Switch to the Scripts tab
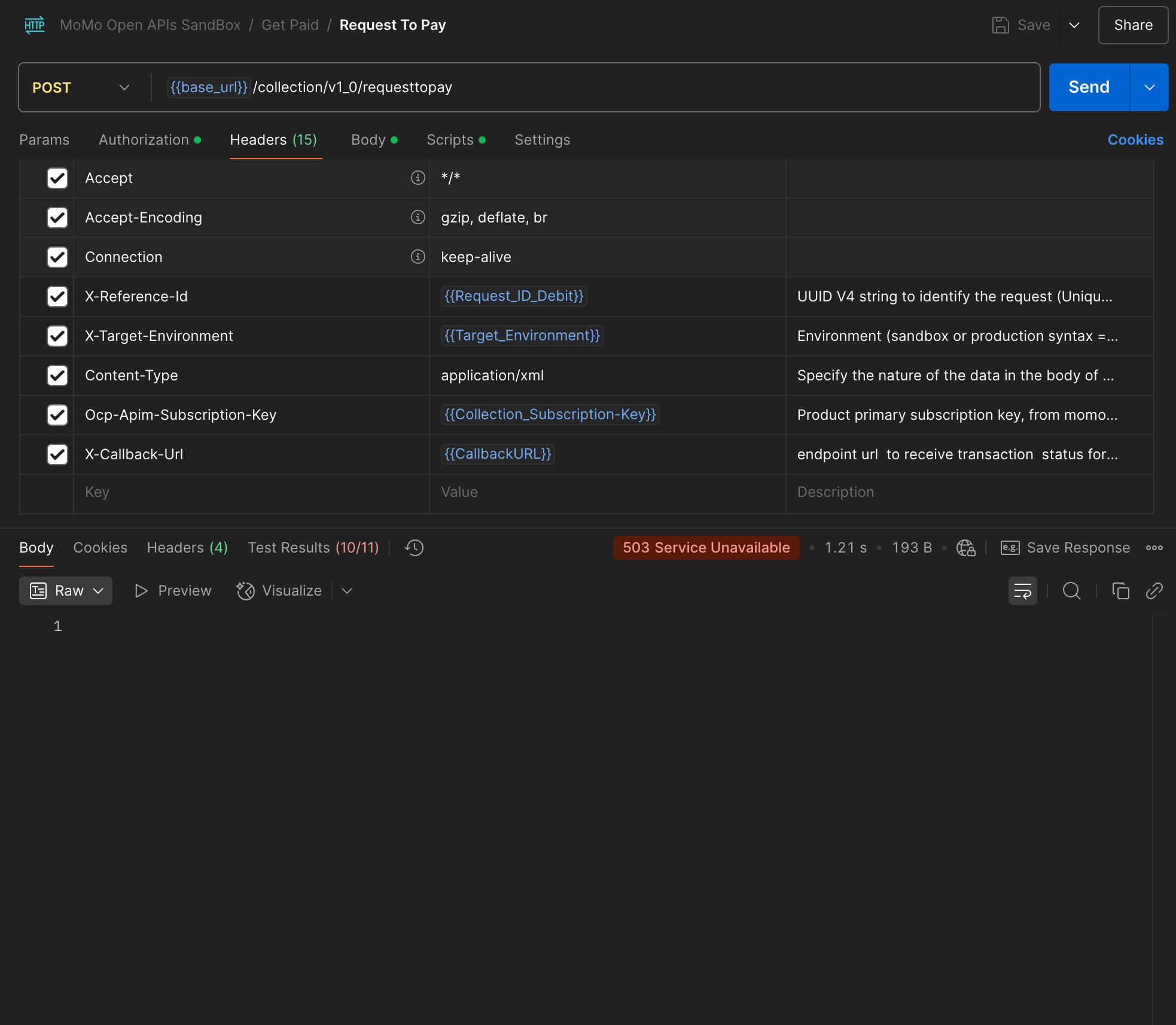Image resolution: width=1176 pixels, height=1025 pixels. pyautogui.click(x=456, y=140)
